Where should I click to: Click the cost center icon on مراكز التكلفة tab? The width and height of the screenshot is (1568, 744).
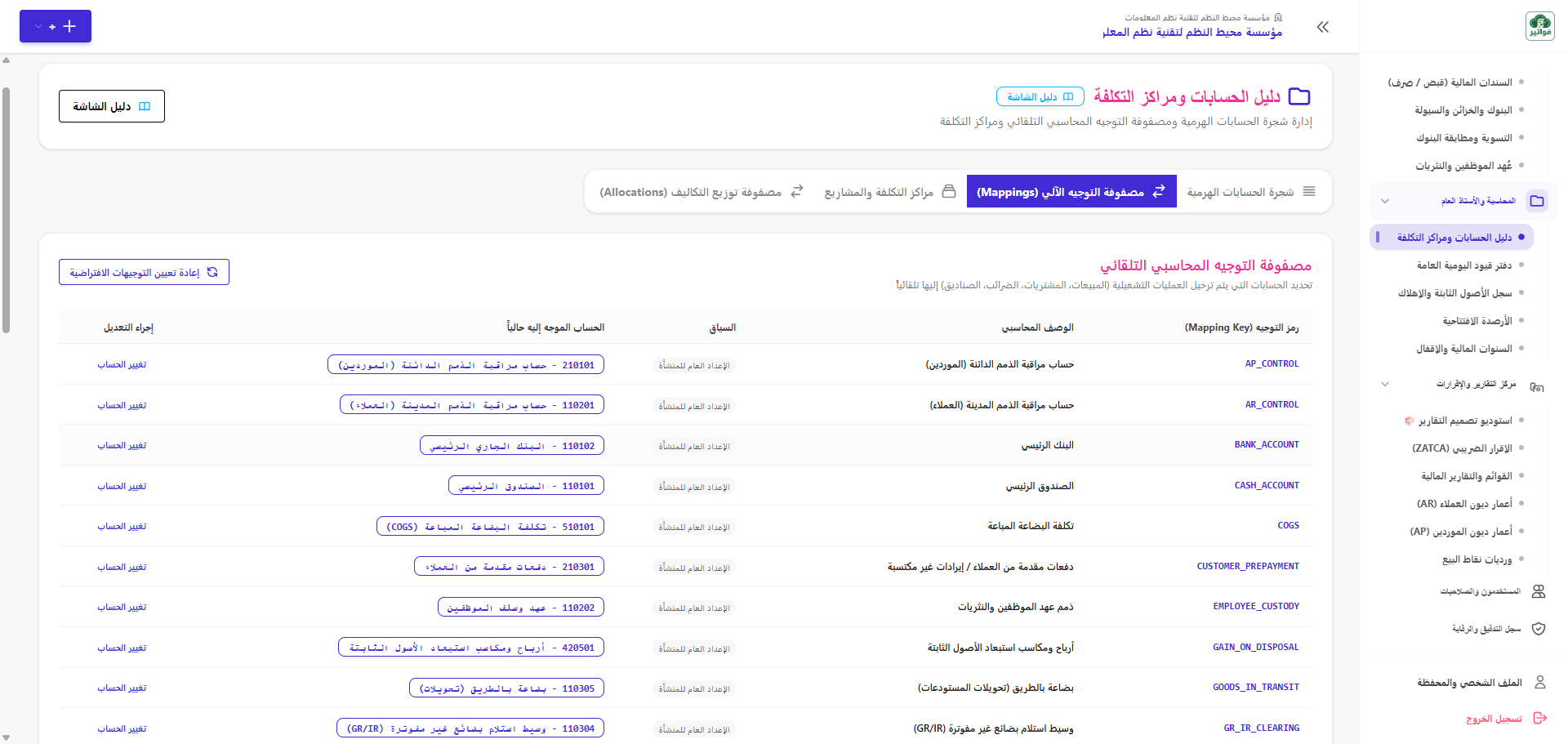(949, 191)
